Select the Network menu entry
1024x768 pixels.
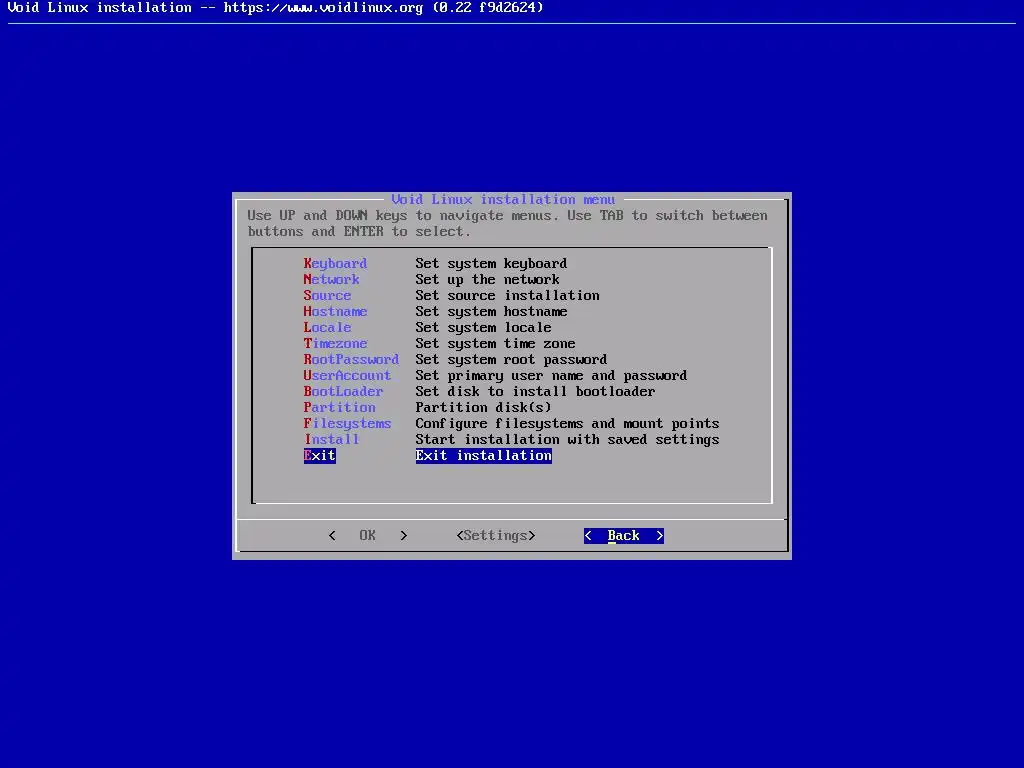tap(331, 280)
